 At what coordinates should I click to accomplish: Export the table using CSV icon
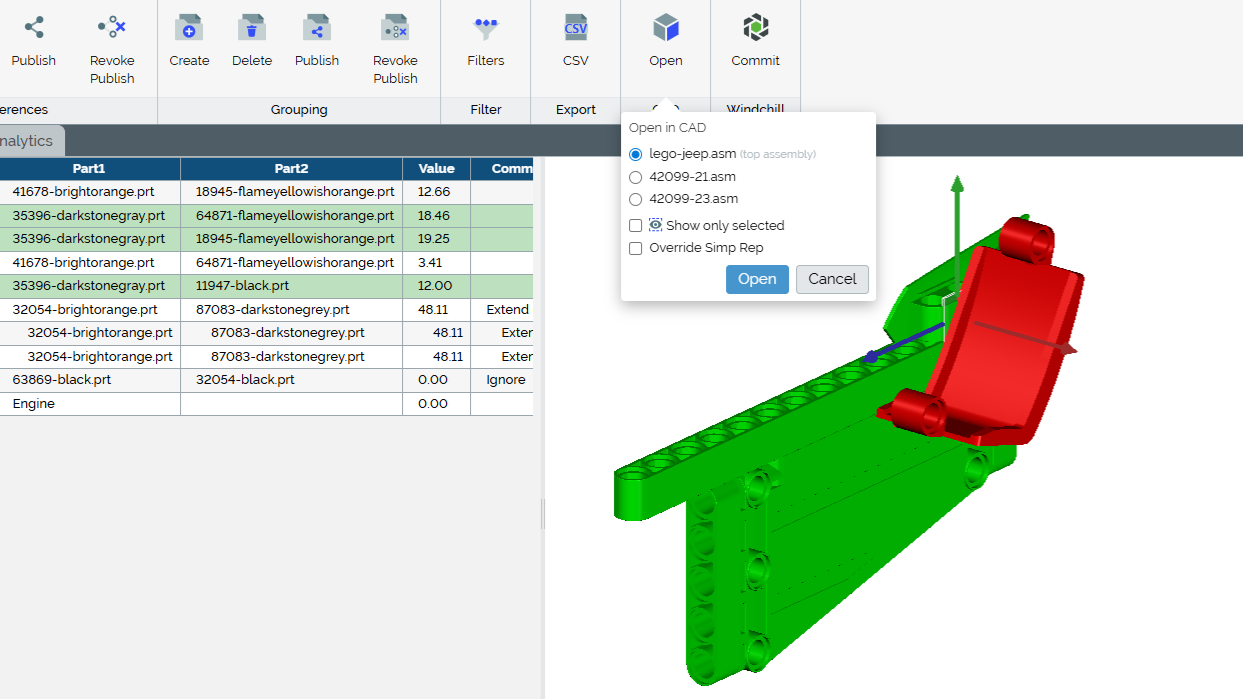[576, 28]
